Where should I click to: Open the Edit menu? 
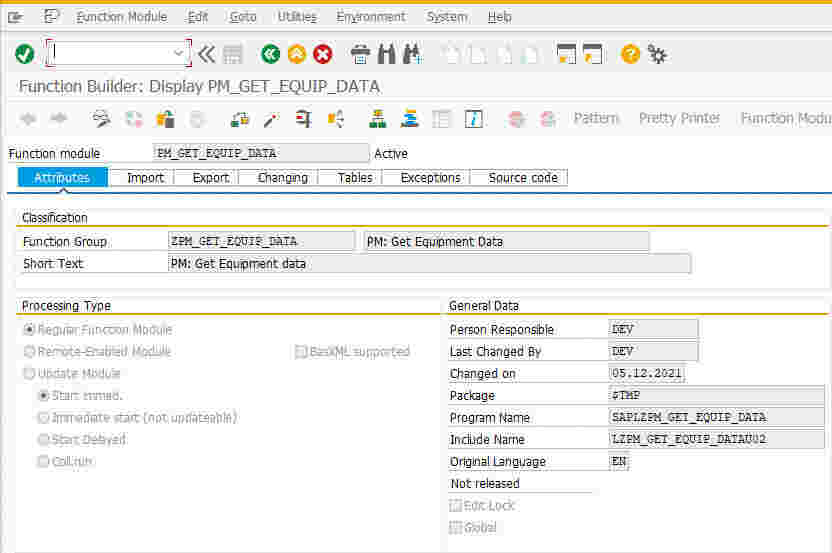coord(197,17)
